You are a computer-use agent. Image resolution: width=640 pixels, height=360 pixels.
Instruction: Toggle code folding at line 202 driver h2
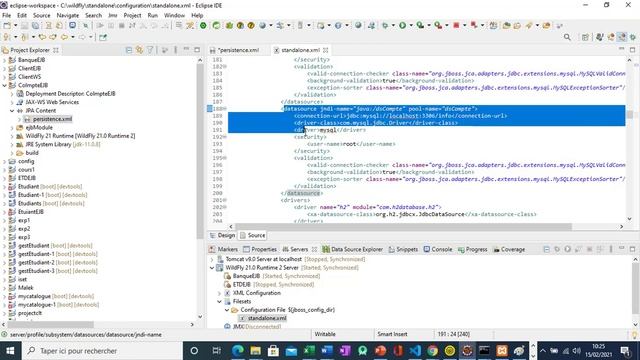(x=224, y=207)
